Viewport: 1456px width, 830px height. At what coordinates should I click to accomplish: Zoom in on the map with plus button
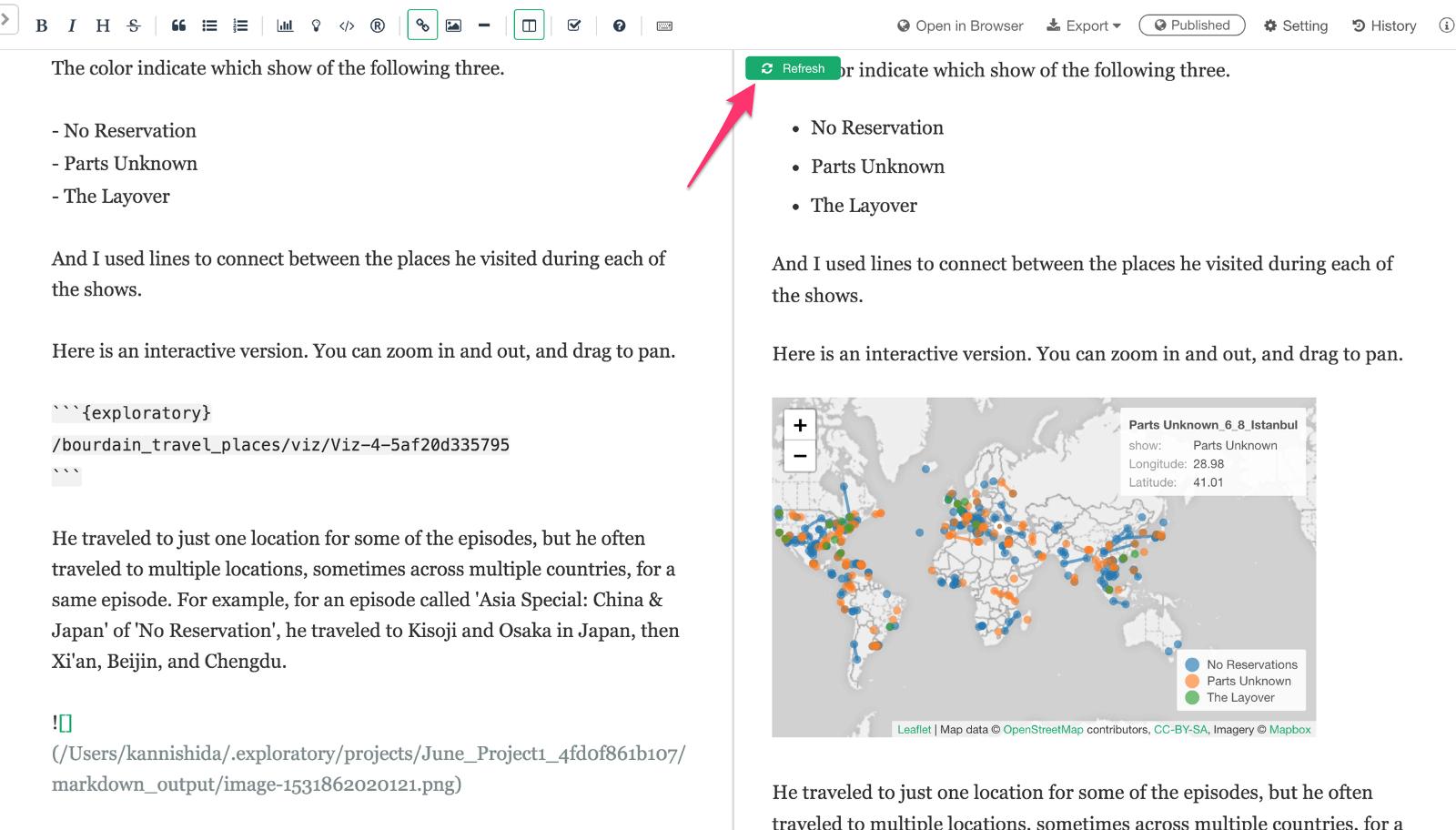coord(800,425)
